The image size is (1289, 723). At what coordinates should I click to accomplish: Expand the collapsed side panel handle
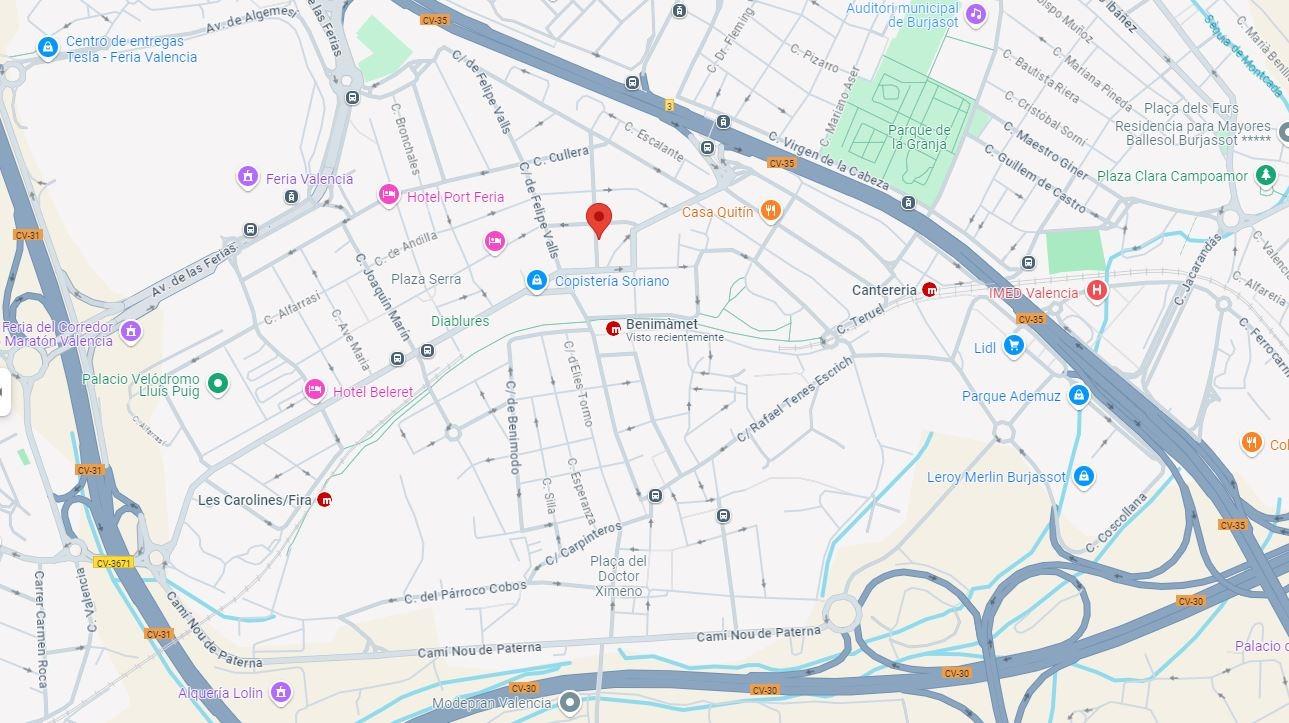coord(3,391)
